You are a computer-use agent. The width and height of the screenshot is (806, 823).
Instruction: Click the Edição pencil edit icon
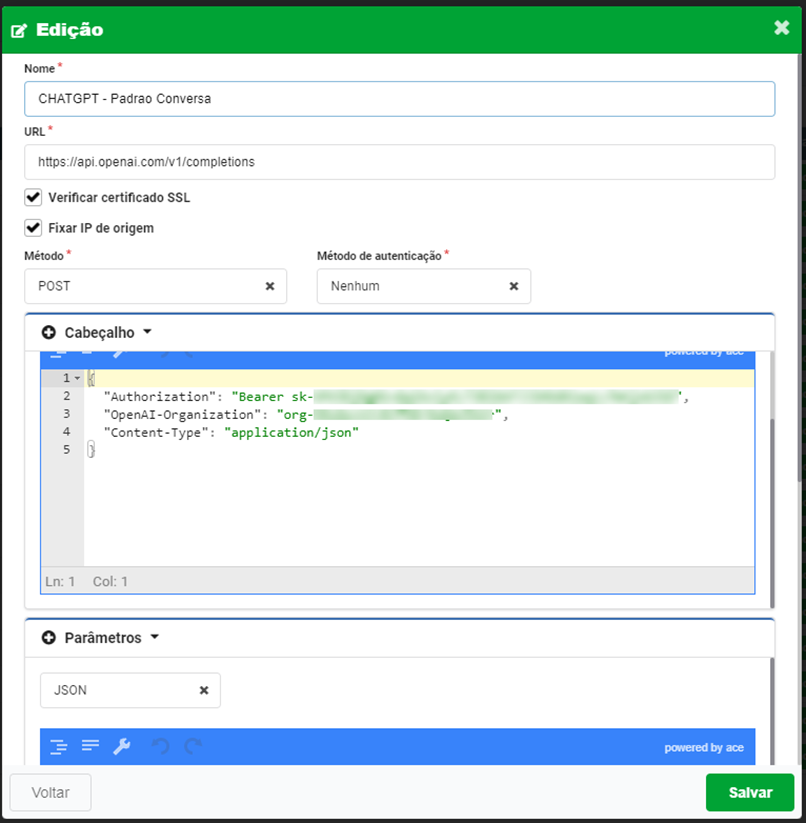coord(19,31)
